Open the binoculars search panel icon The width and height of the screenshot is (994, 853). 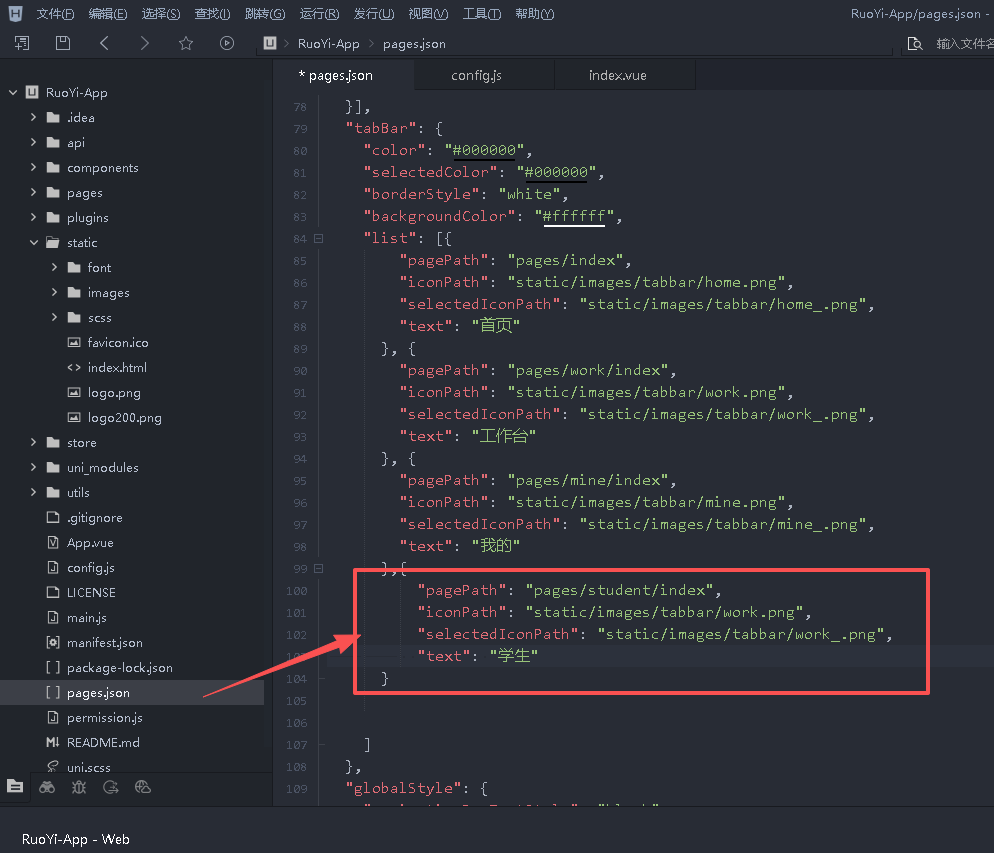[47, 787]
